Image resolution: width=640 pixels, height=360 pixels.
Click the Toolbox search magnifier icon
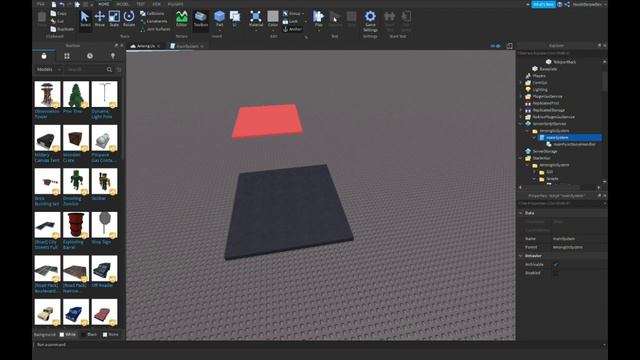tap(109, 70)
